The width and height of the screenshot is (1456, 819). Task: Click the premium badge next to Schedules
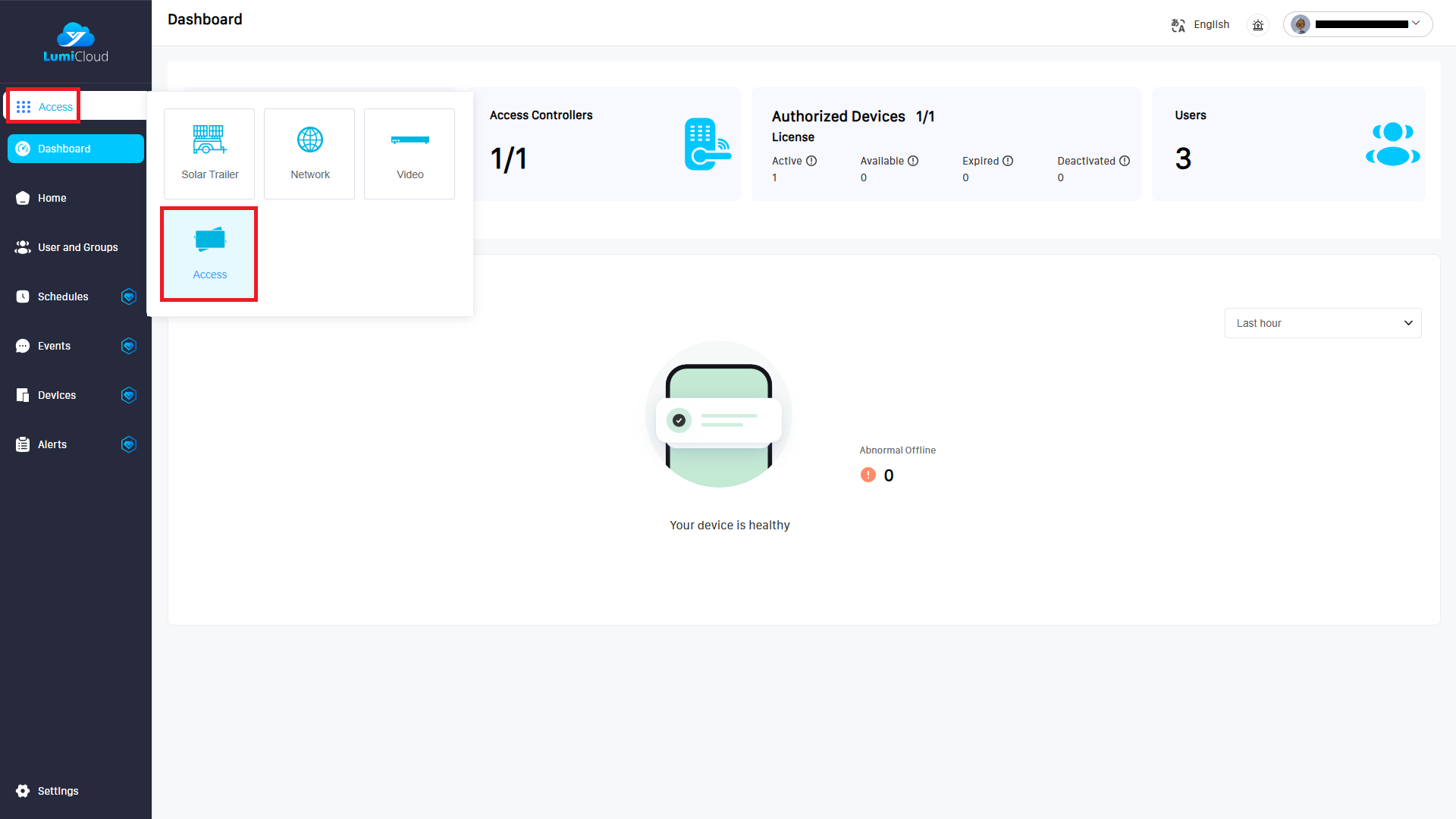pyautogui.click(x=129, y=297)
